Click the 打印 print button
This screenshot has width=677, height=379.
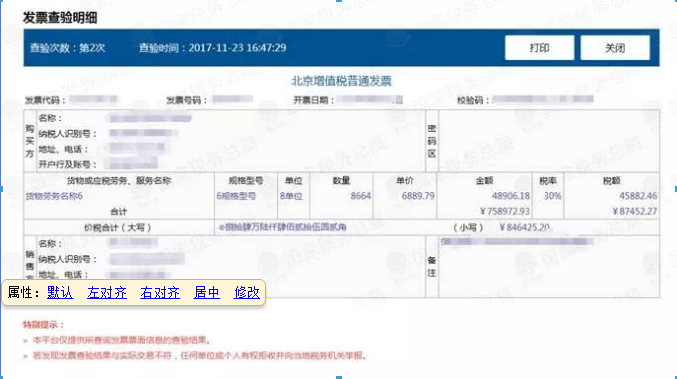point(539,48)
